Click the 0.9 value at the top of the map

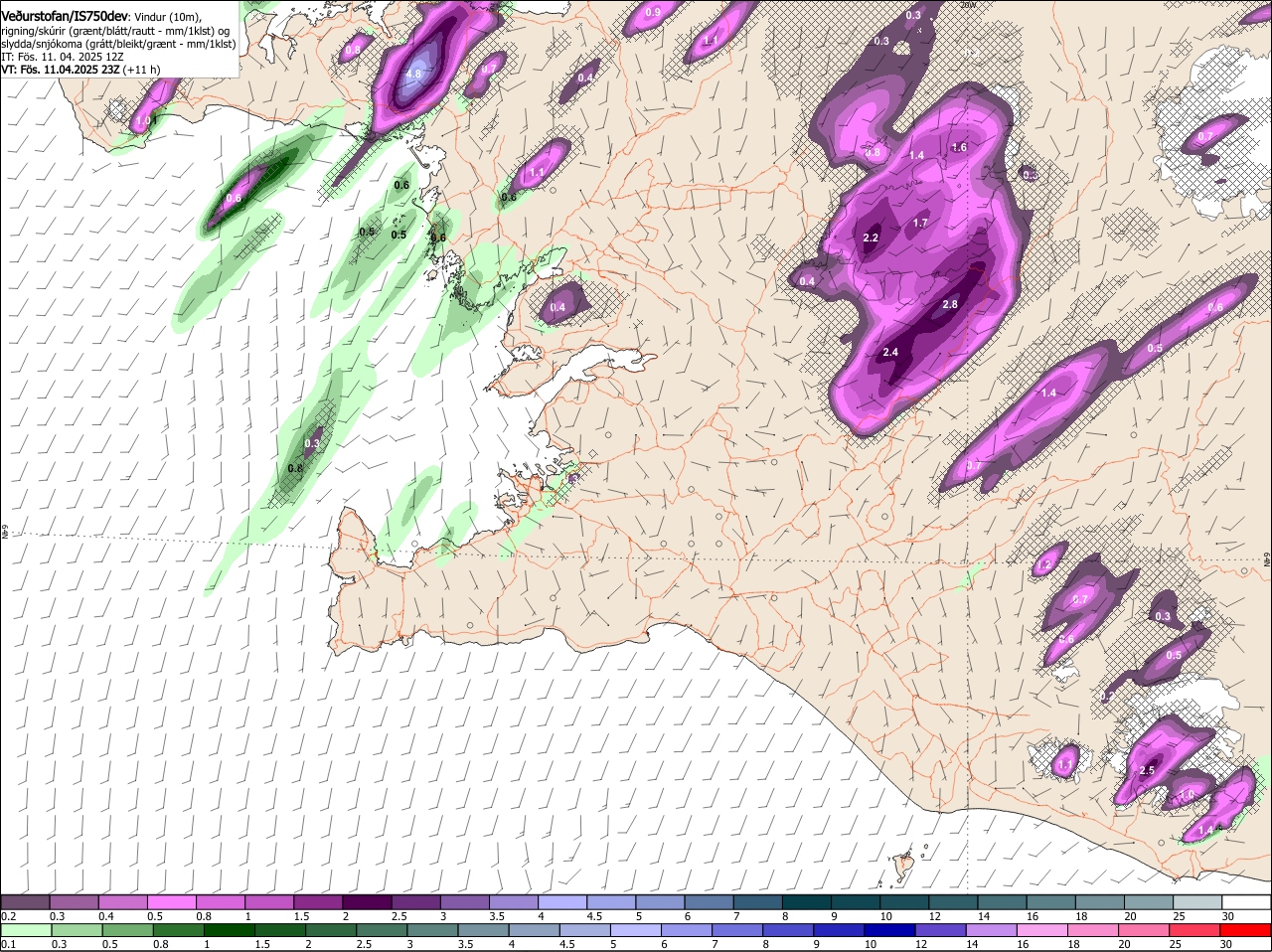[653, 12]
